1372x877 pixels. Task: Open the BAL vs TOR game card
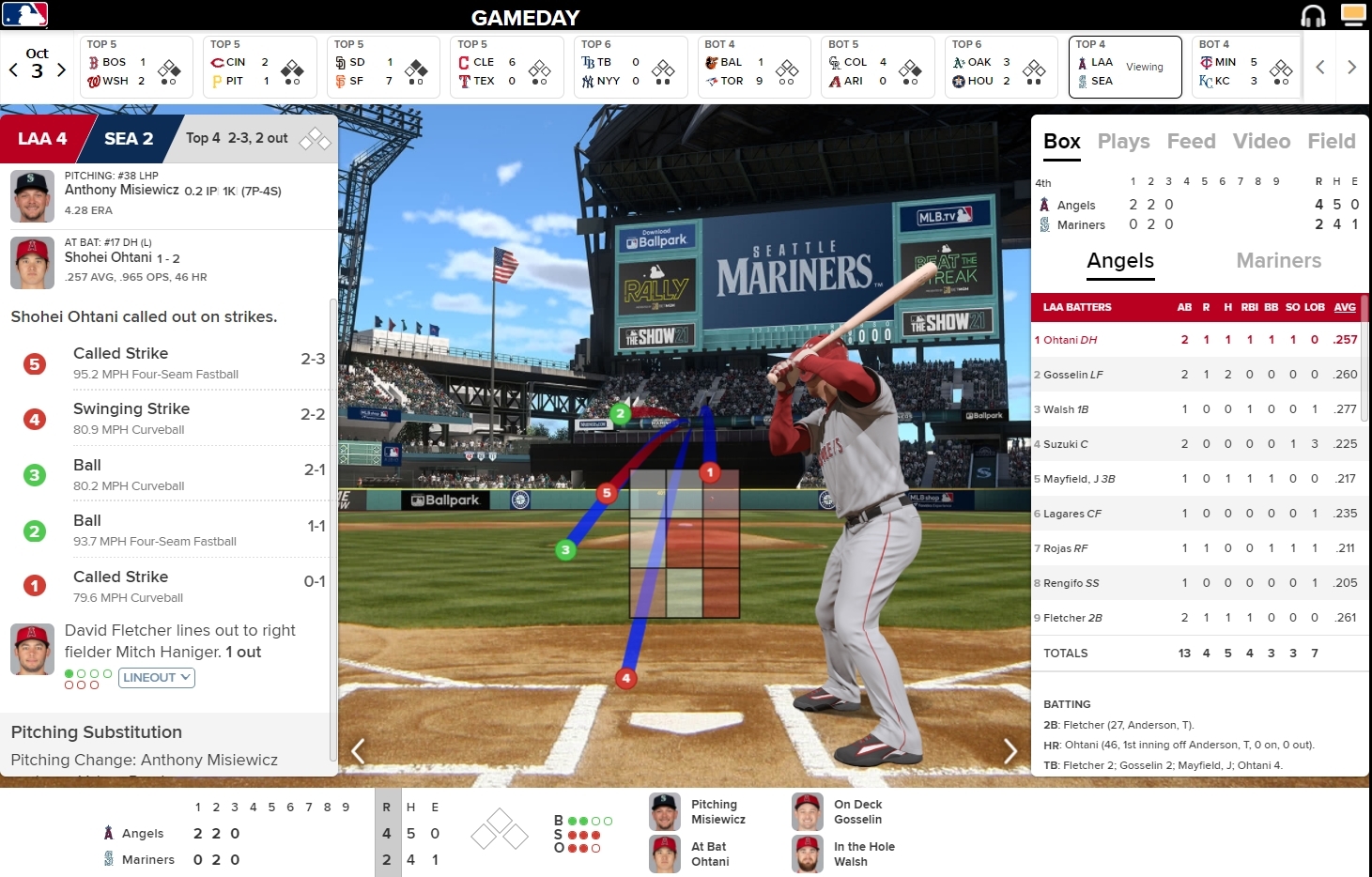753,67
